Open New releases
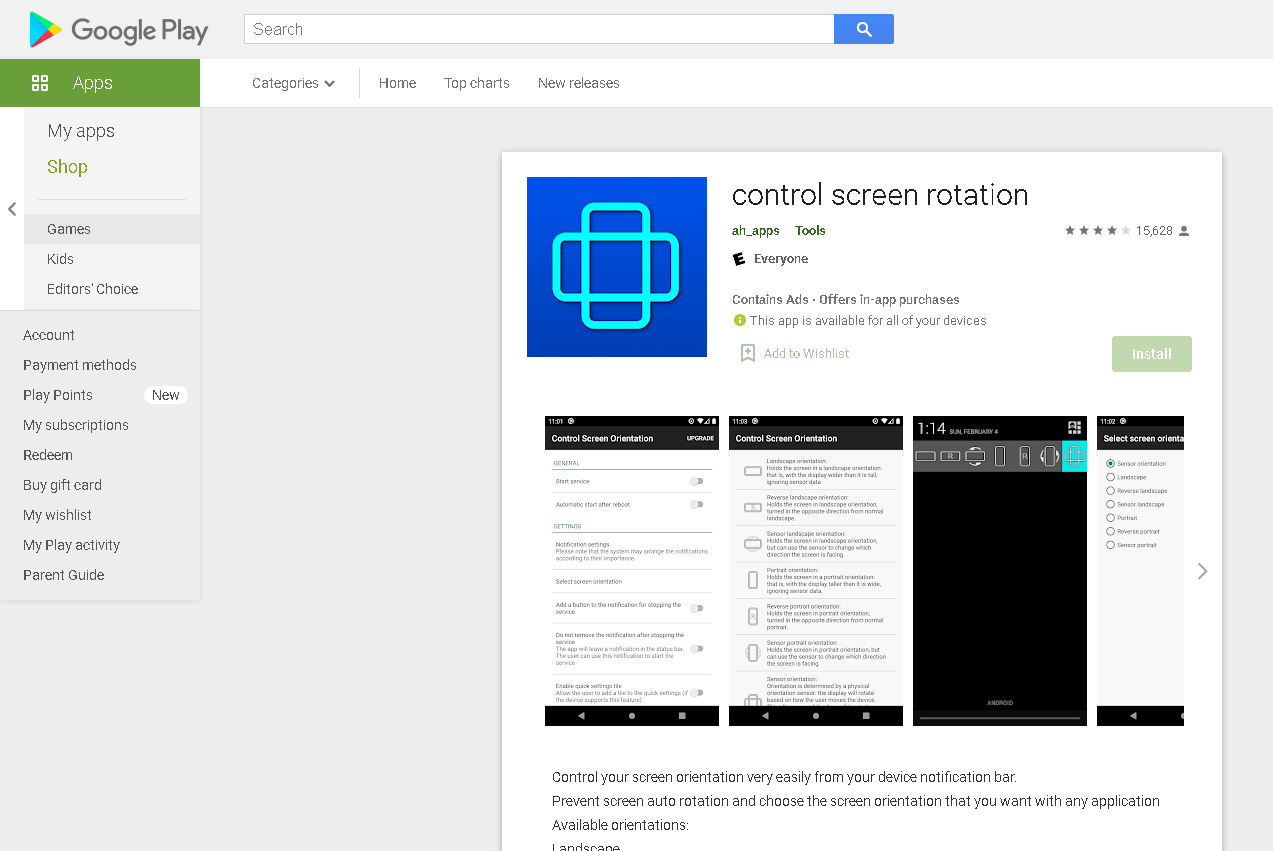This screenshot has height=851, width=1273. click(x=579, y=83)
